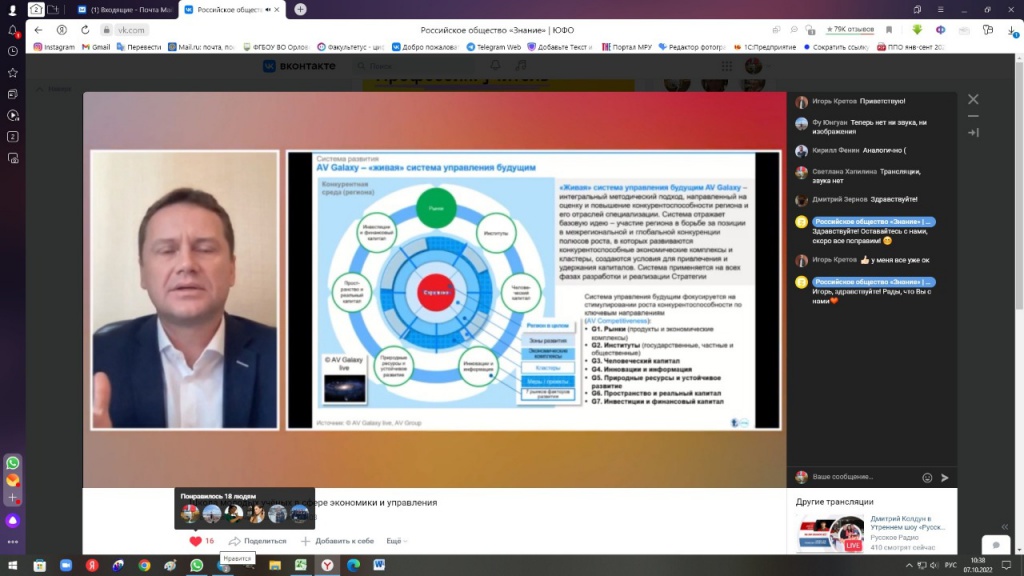Click Кирилл Фенин name in chat
This screenshot has width=1024, height=576.
click(x=835, y=150)
